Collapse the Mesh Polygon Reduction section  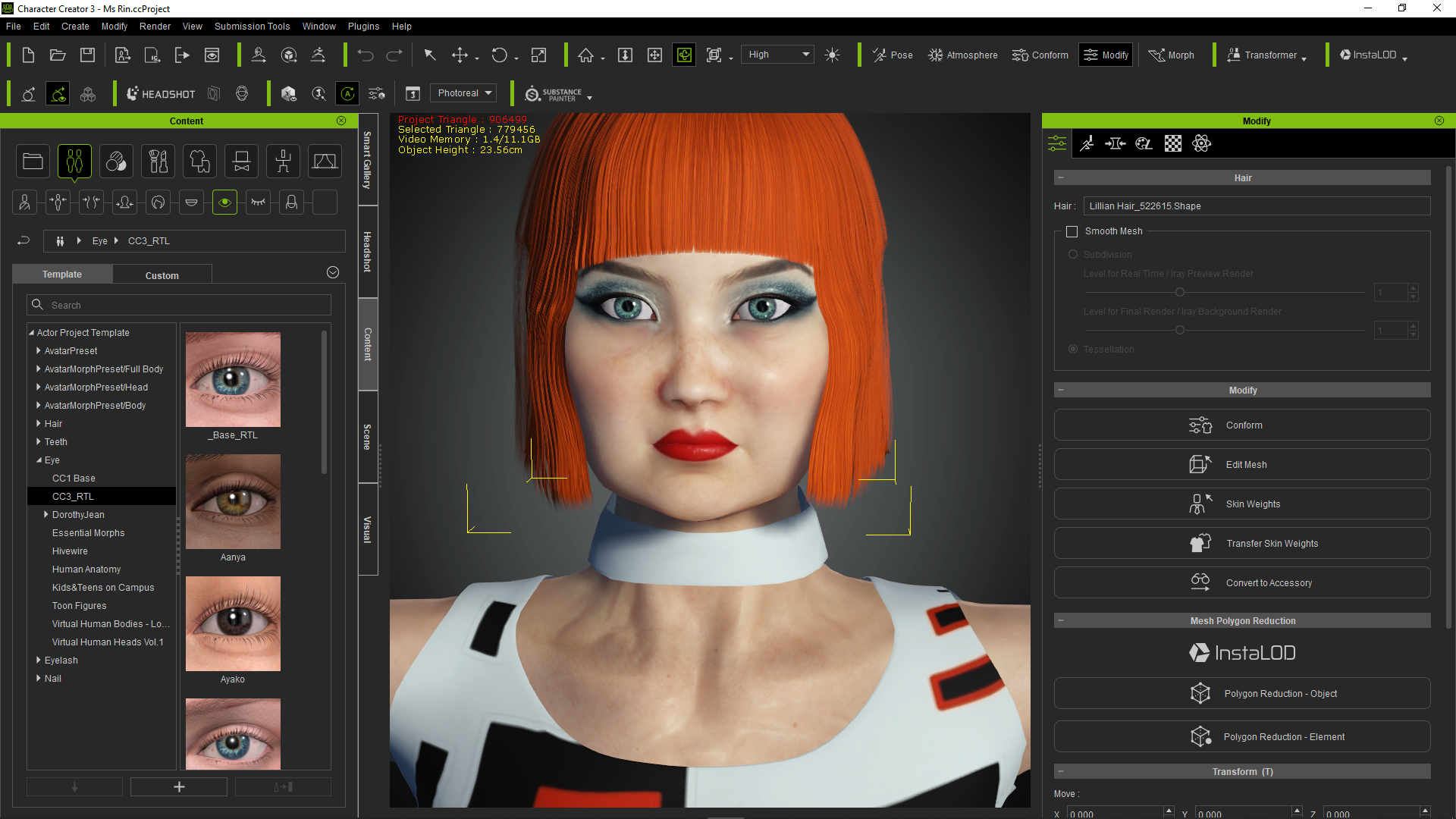(x=1061, y=621)
